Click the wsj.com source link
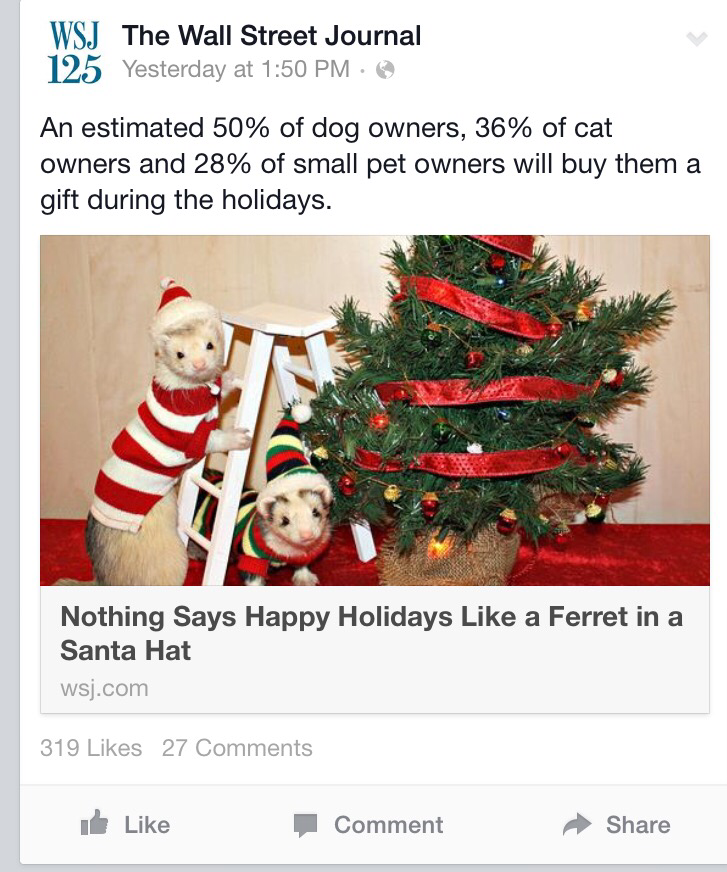Image resolution: width=727 pixels, height=872 pixels. point(104,688)
